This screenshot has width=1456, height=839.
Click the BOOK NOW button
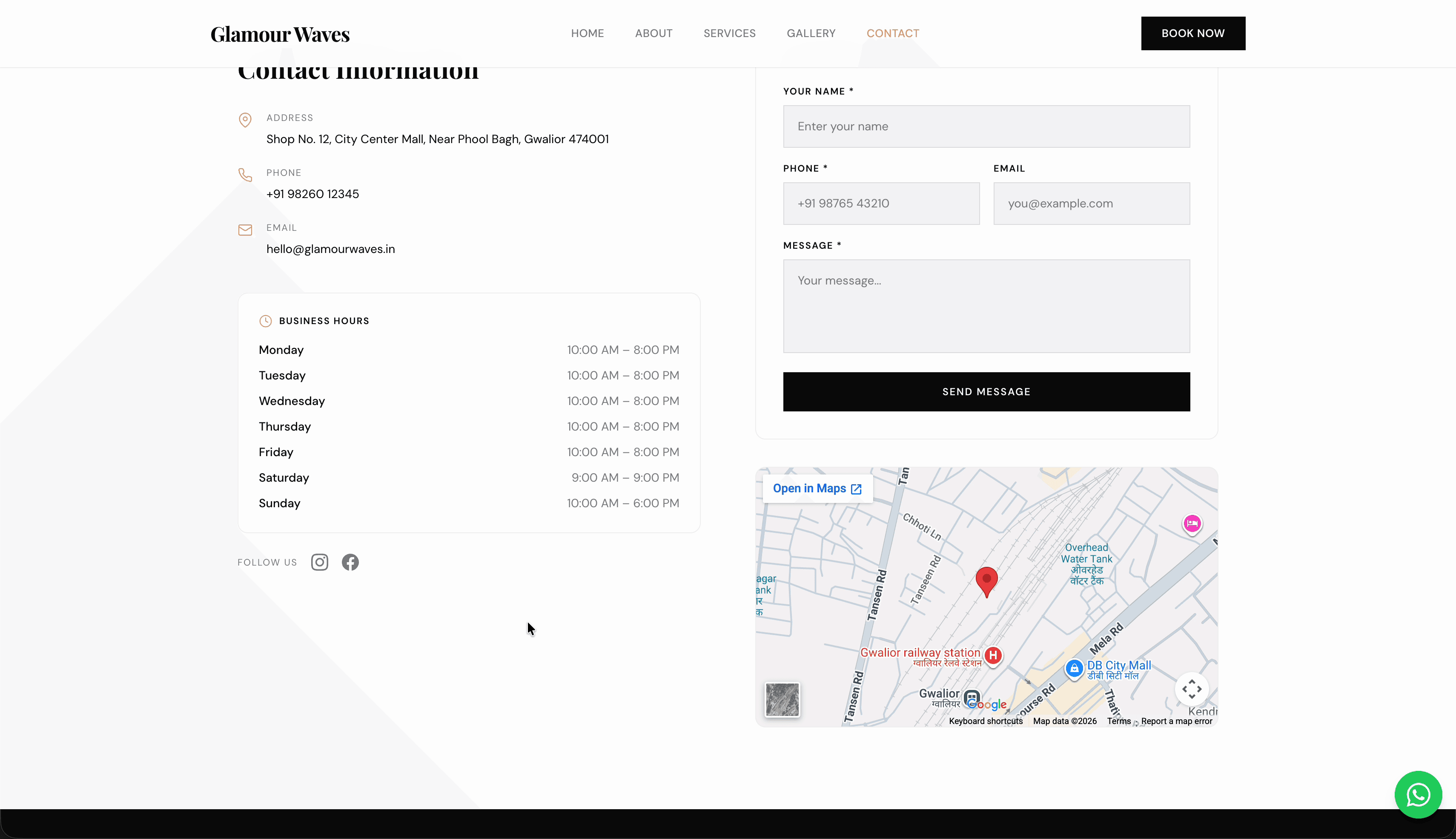pos(1193,33)
